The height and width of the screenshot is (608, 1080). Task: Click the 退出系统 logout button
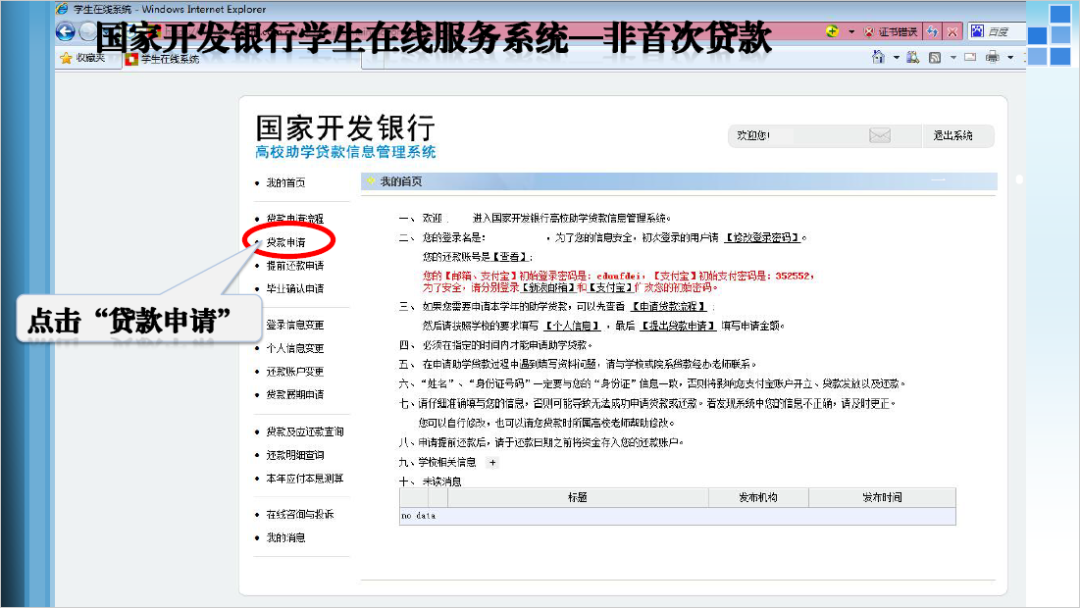point(953,136)
